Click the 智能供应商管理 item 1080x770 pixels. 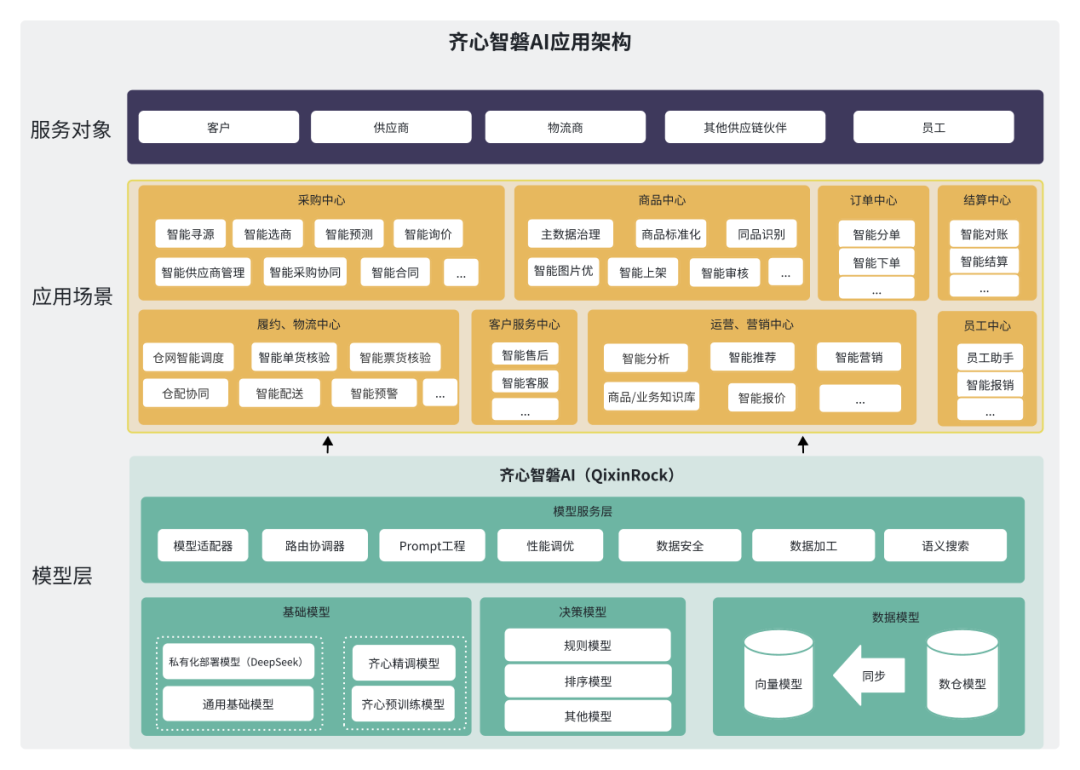tap(202, 272)
